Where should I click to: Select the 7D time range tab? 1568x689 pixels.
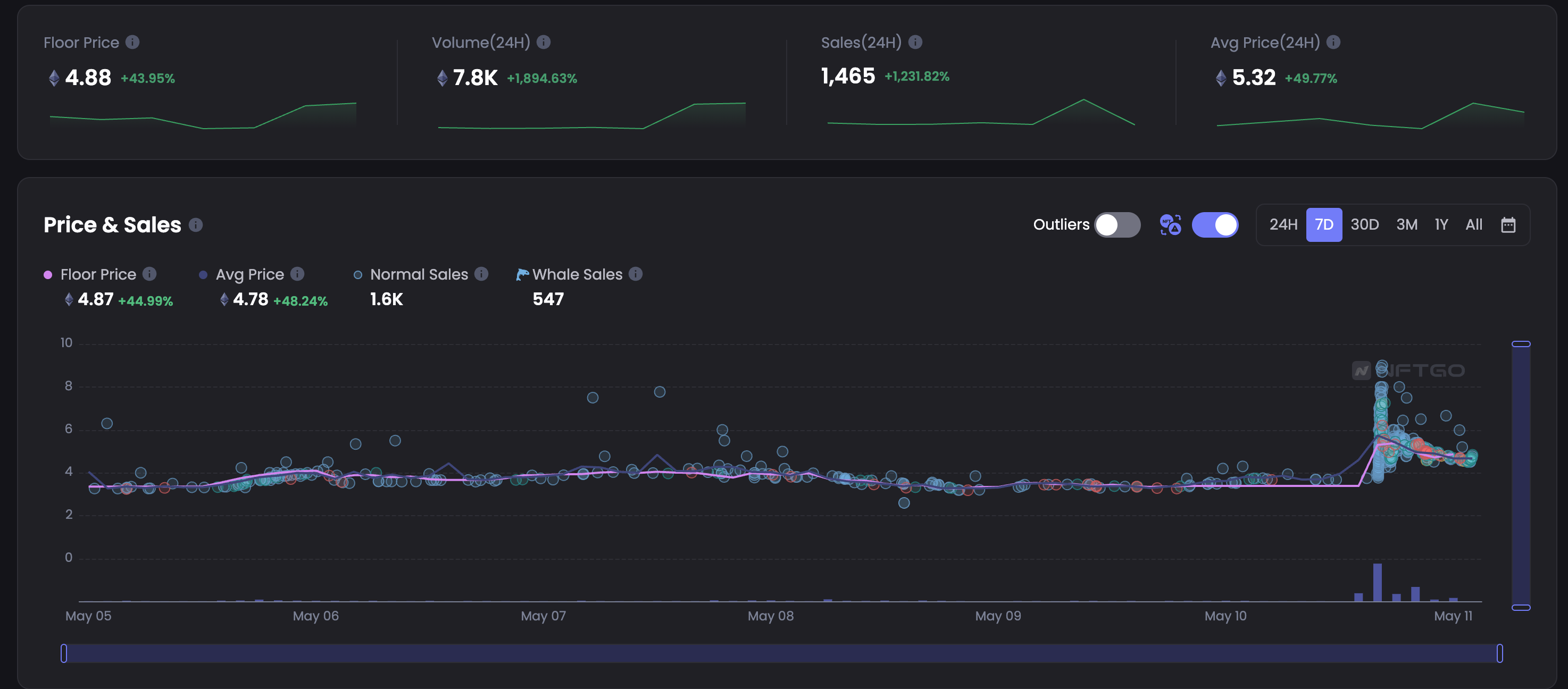1324,224
